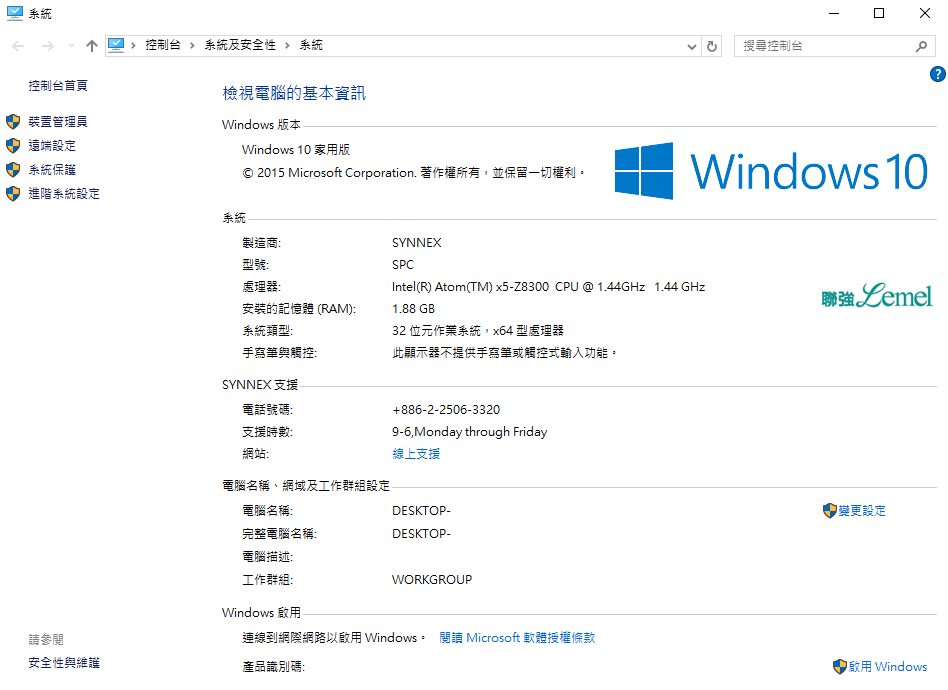Select 系統及安全性 in the breadcrumb
Screen dimensions: 948x690
click(x=239, y=45)
